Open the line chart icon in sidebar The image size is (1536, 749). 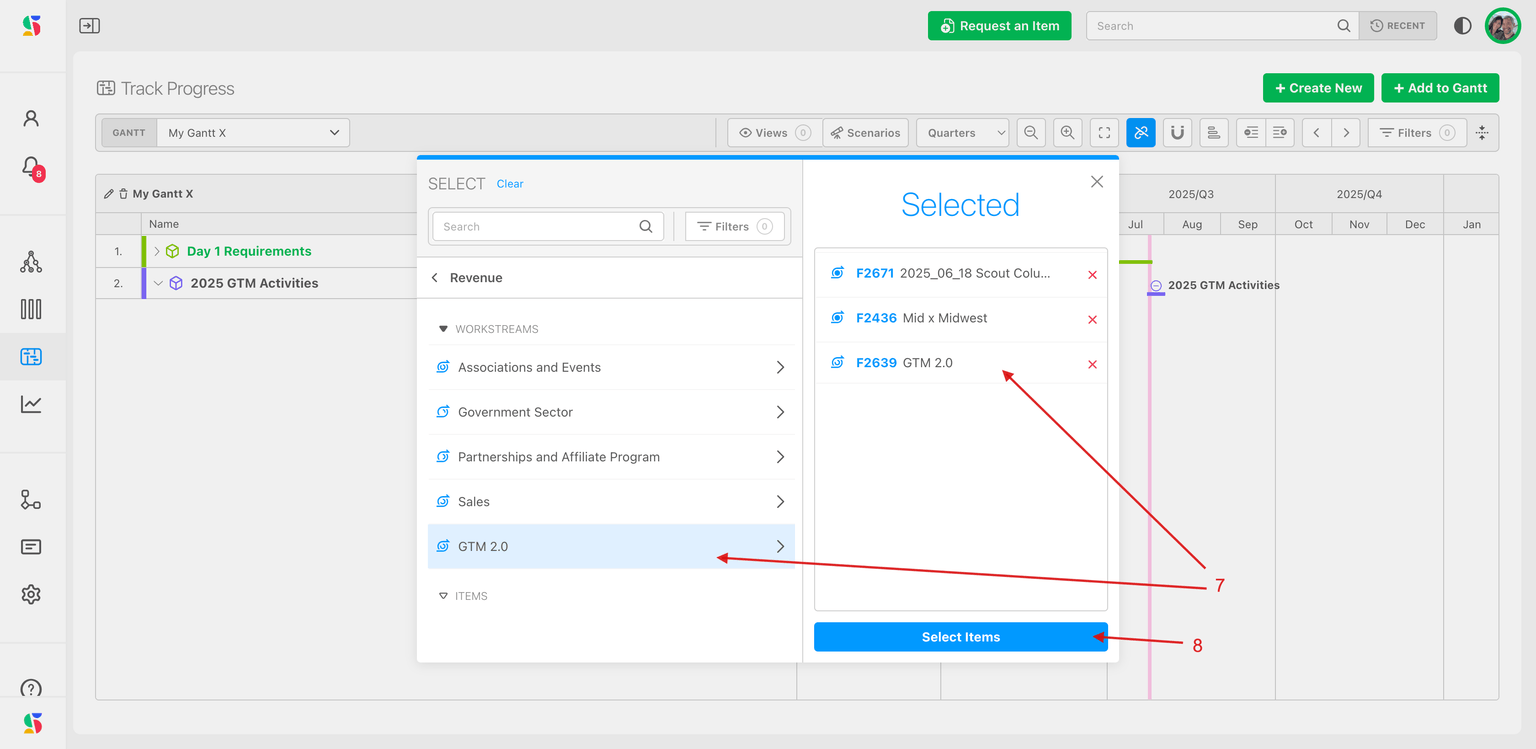coord(31,404)
